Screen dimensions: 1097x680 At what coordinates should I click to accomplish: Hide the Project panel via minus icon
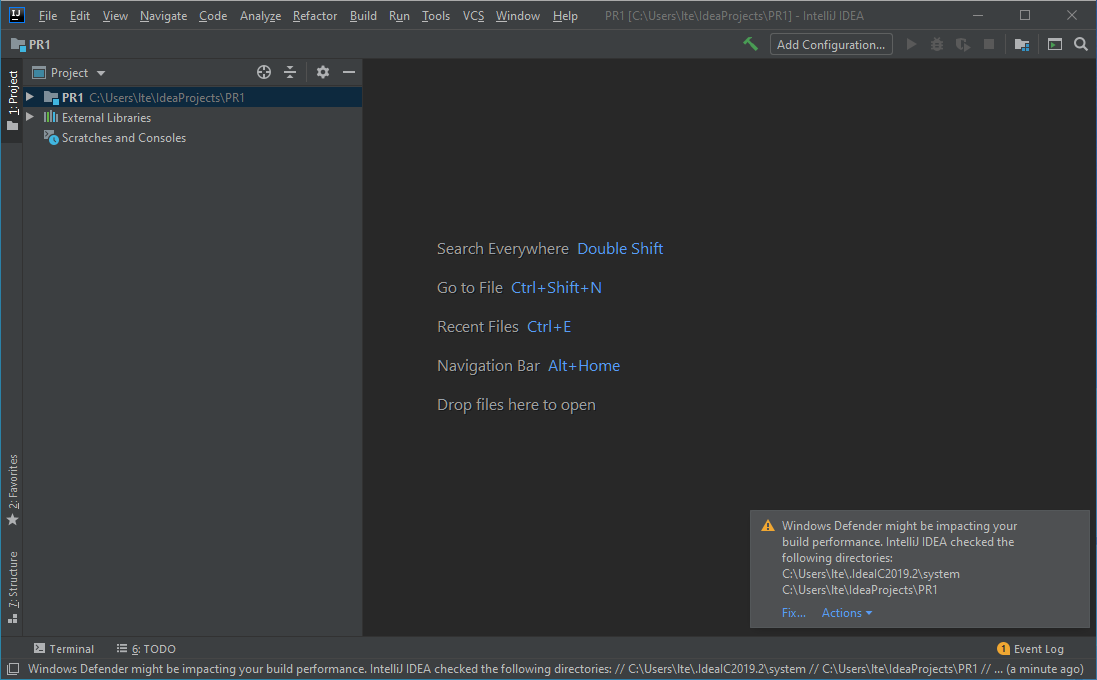point(348,72)
